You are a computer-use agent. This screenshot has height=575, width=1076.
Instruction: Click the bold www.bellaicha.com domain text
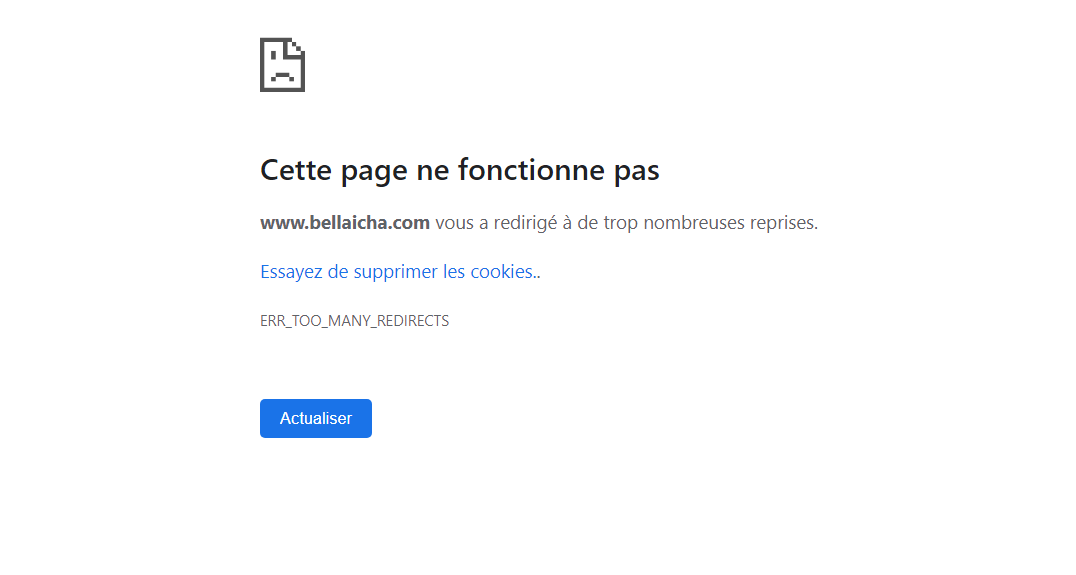point(344,223)
